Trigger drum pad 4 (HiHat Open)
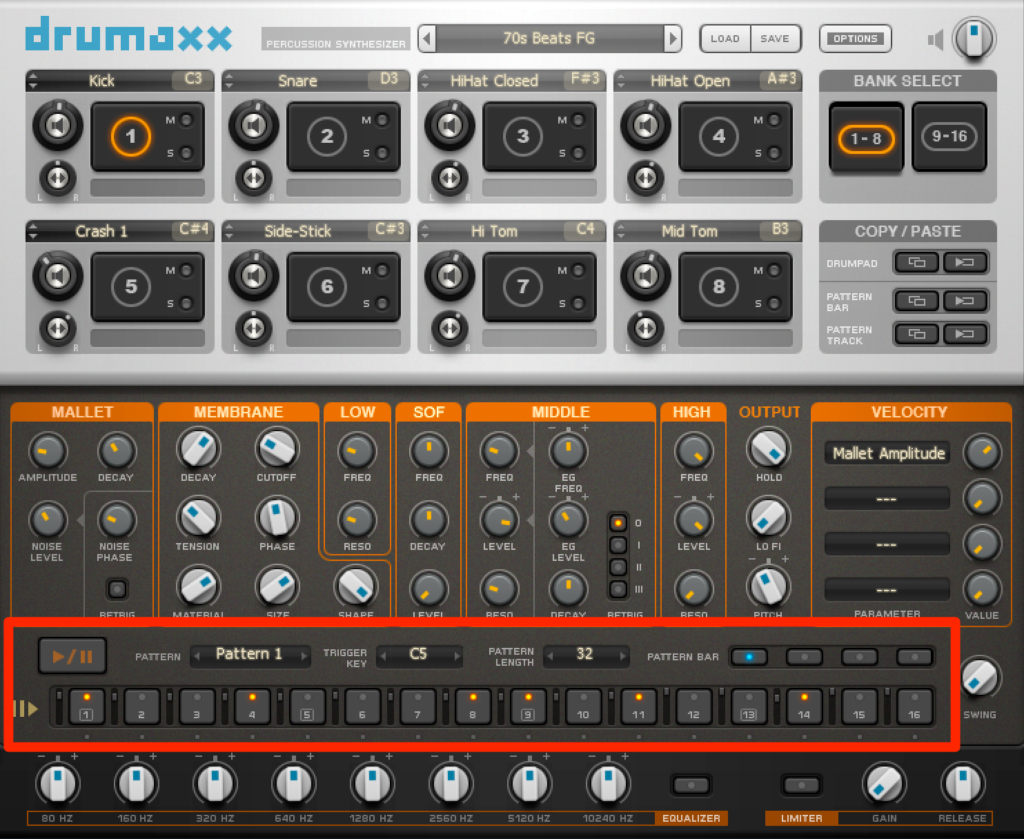Image resolution: width=1024 pixels, height=839 pixels. point(718,136)
